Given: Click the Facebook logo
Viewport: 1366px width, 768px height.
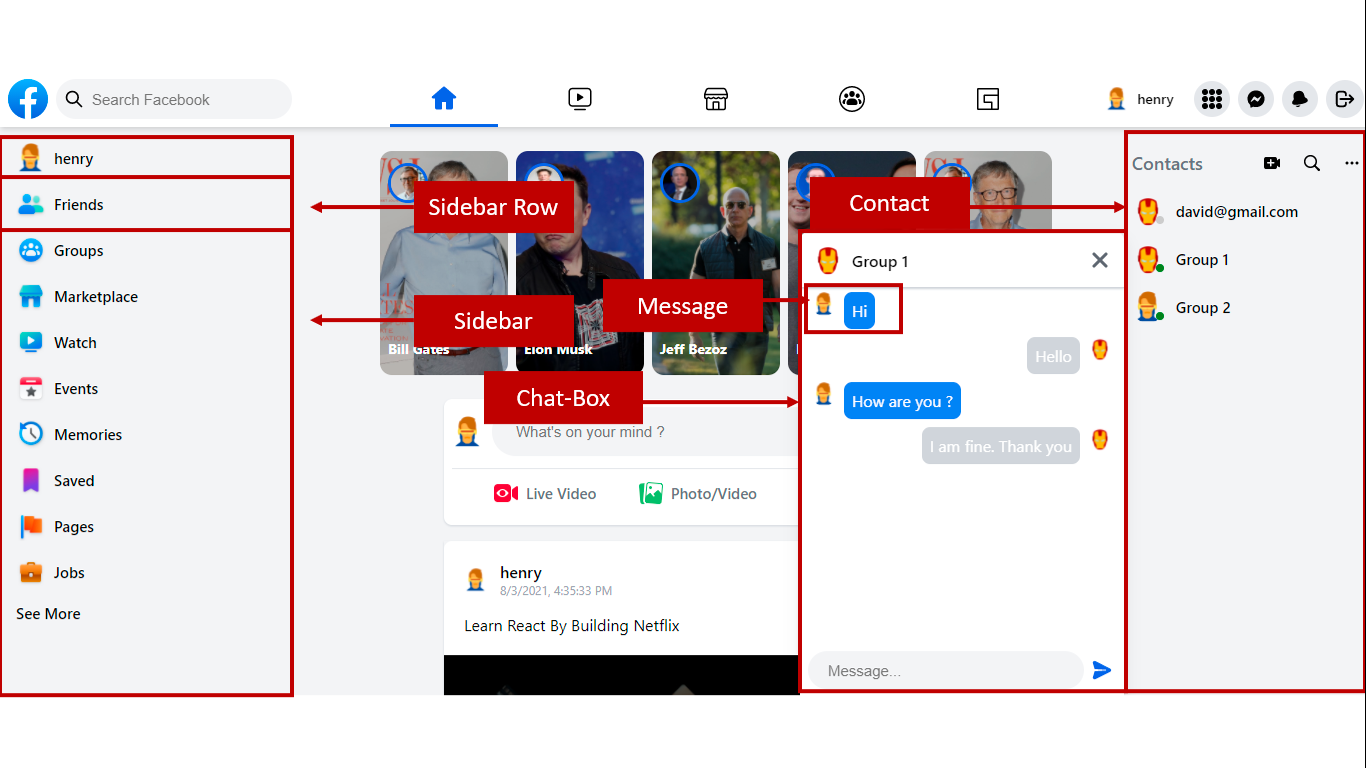Looking at the screenshot, I should click(x=28, y=99).
